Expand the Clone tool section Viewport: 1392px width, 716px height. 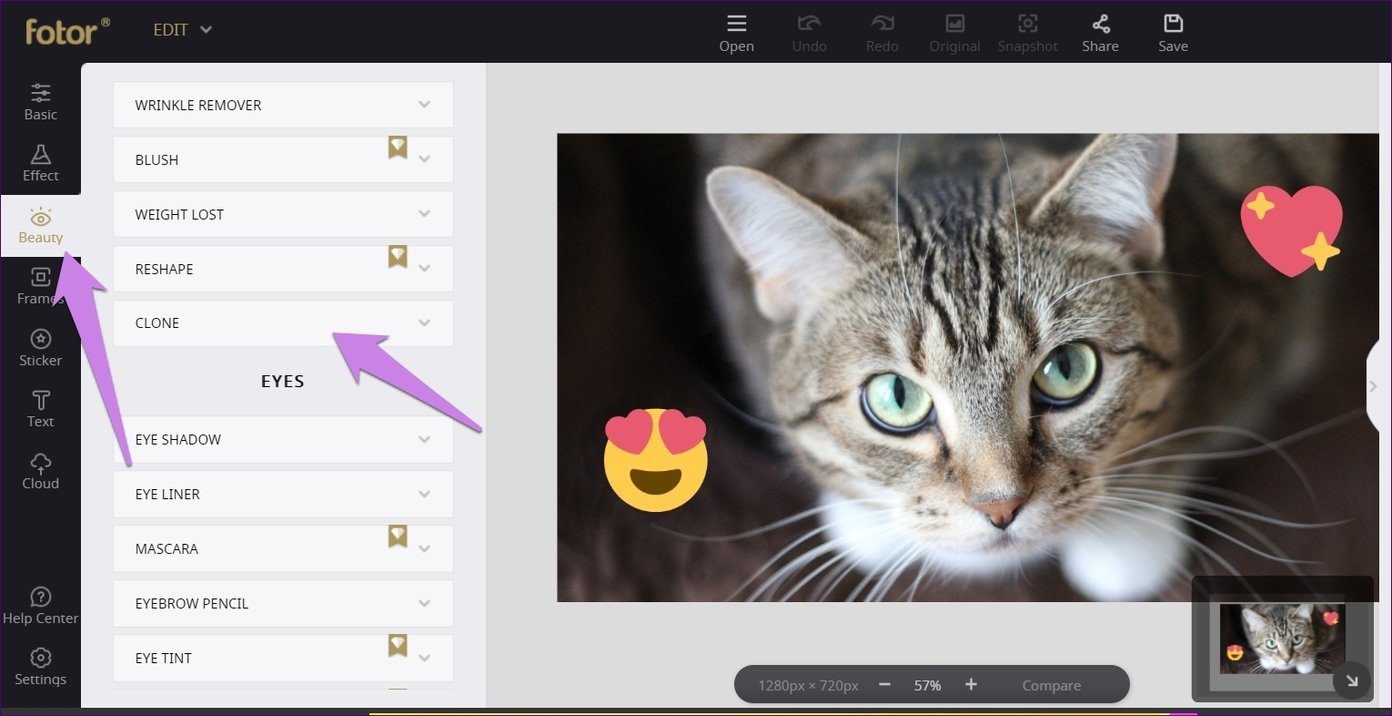[283, 323]
